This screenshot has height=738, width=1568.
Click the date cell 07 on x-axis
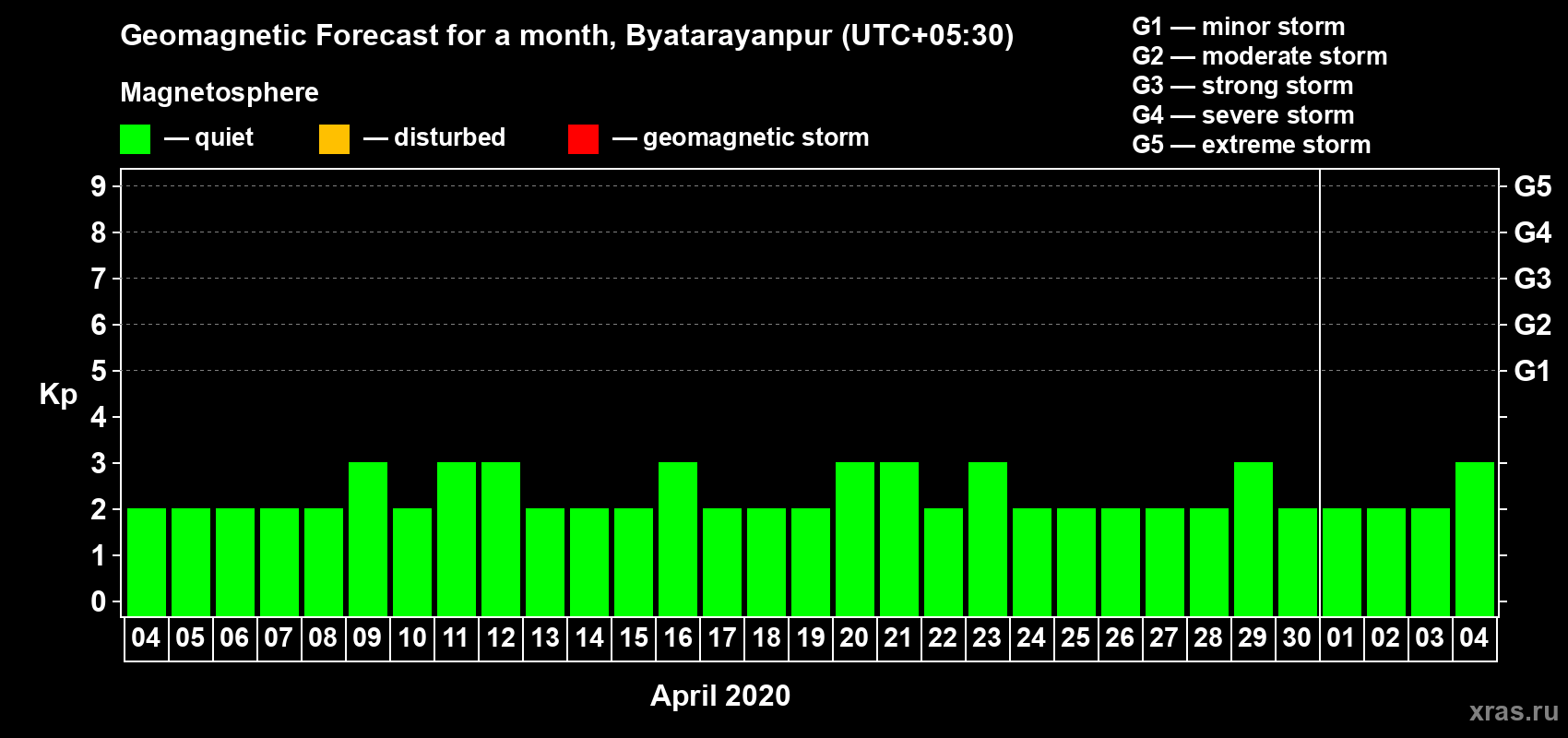pos(279,638)
